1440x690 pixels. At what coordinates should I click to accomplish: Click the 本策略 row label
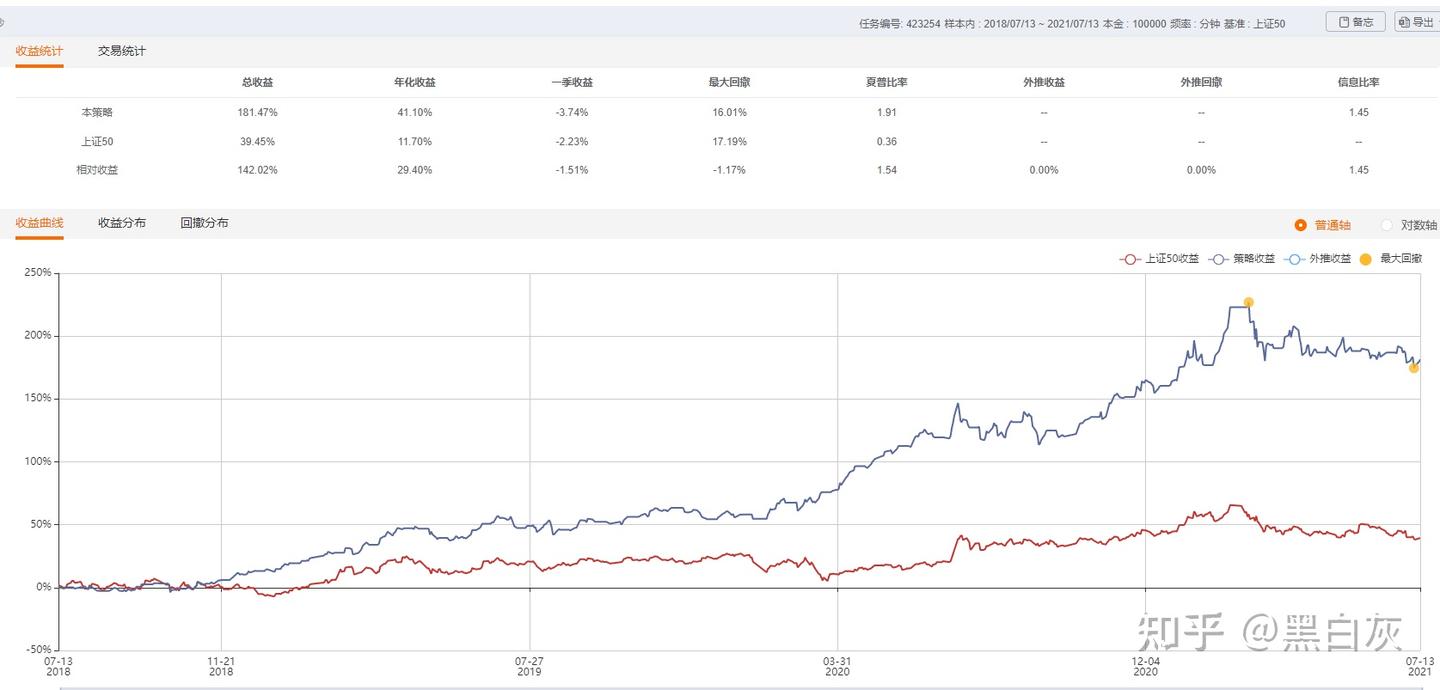click(97, 112)
